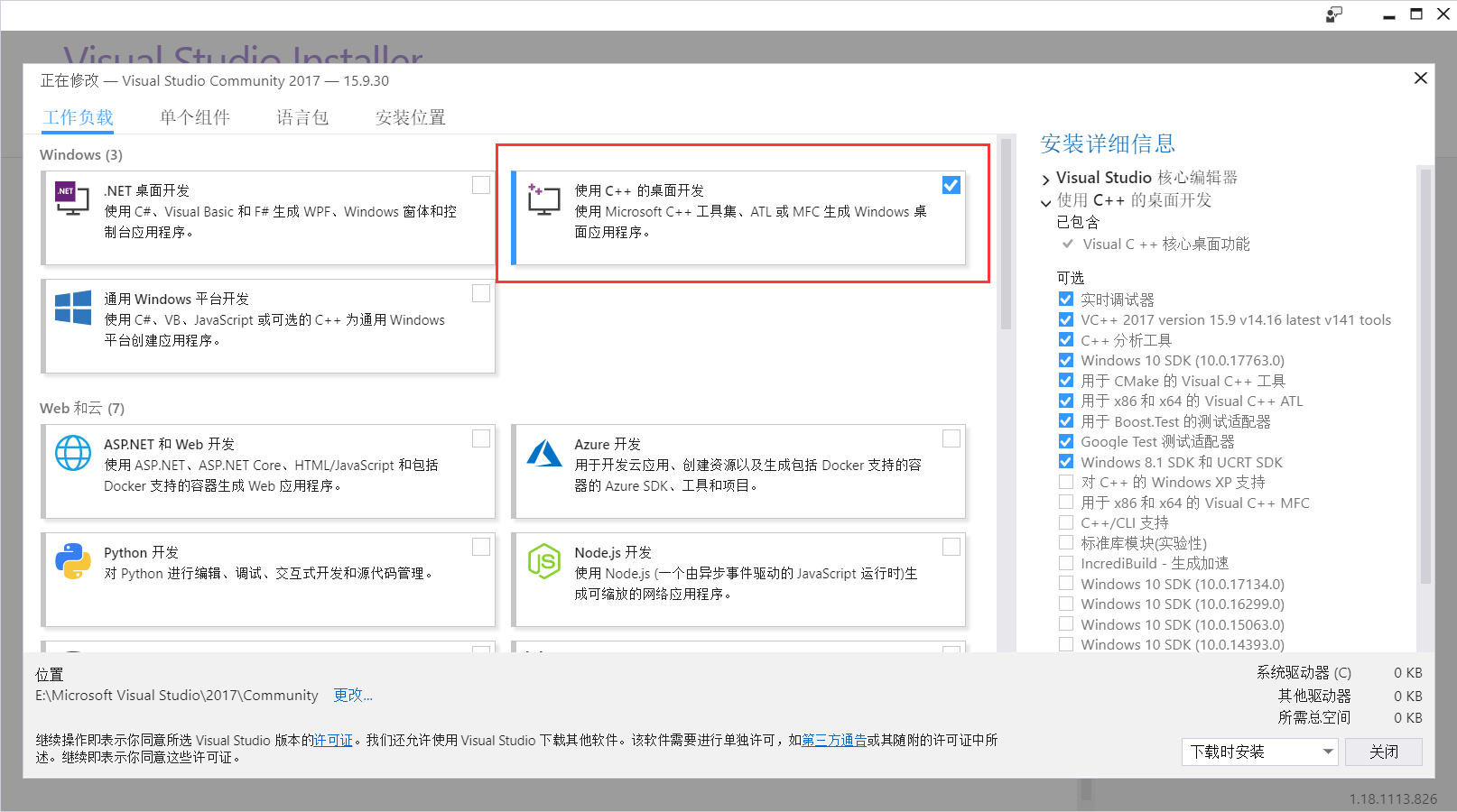The width and height of the screenshot is (1457, 812).
Task: Uncheck the 实时调试器 optional component
Action: [1066, 300]
